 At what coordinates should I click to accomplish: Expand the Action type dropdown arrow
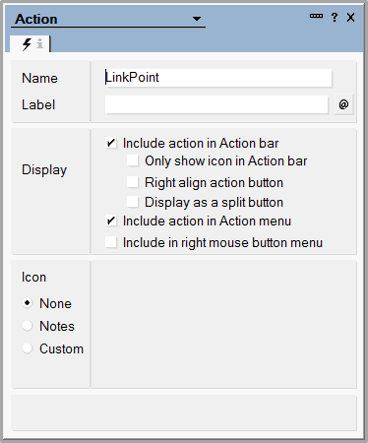pos(197,19)
